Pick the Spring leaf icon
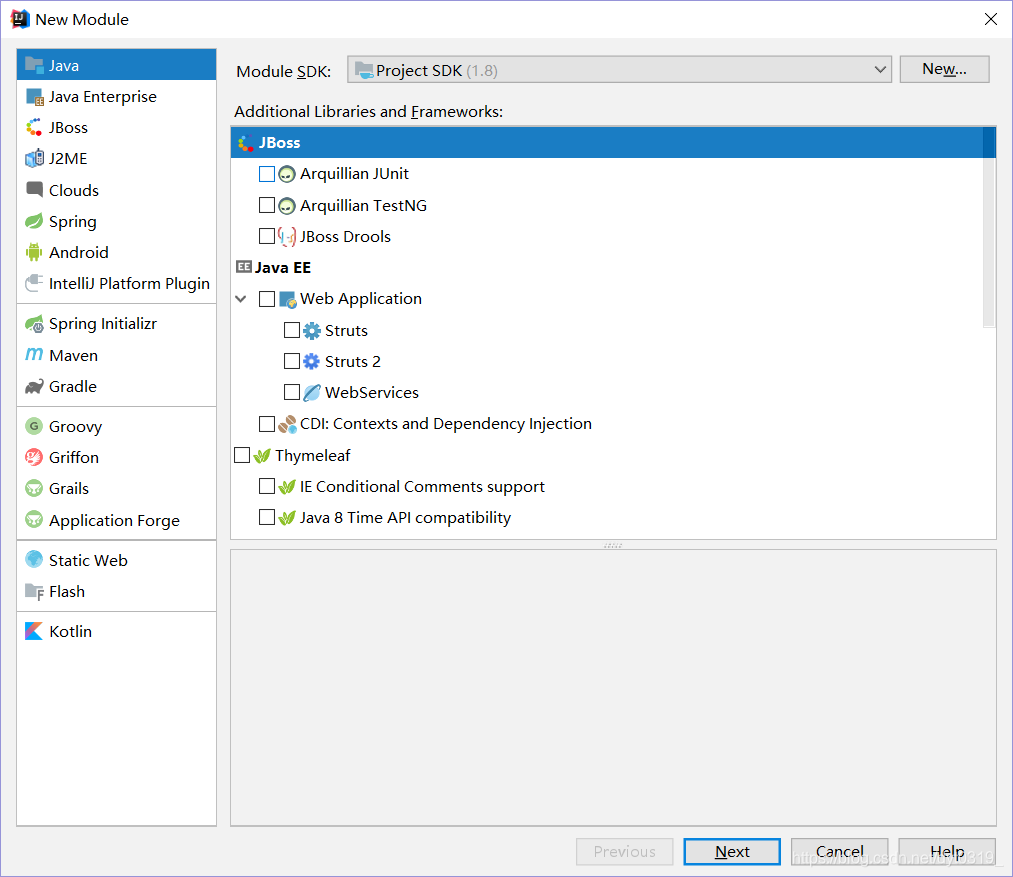The image size is (1013, 877). tap(34, 222)
